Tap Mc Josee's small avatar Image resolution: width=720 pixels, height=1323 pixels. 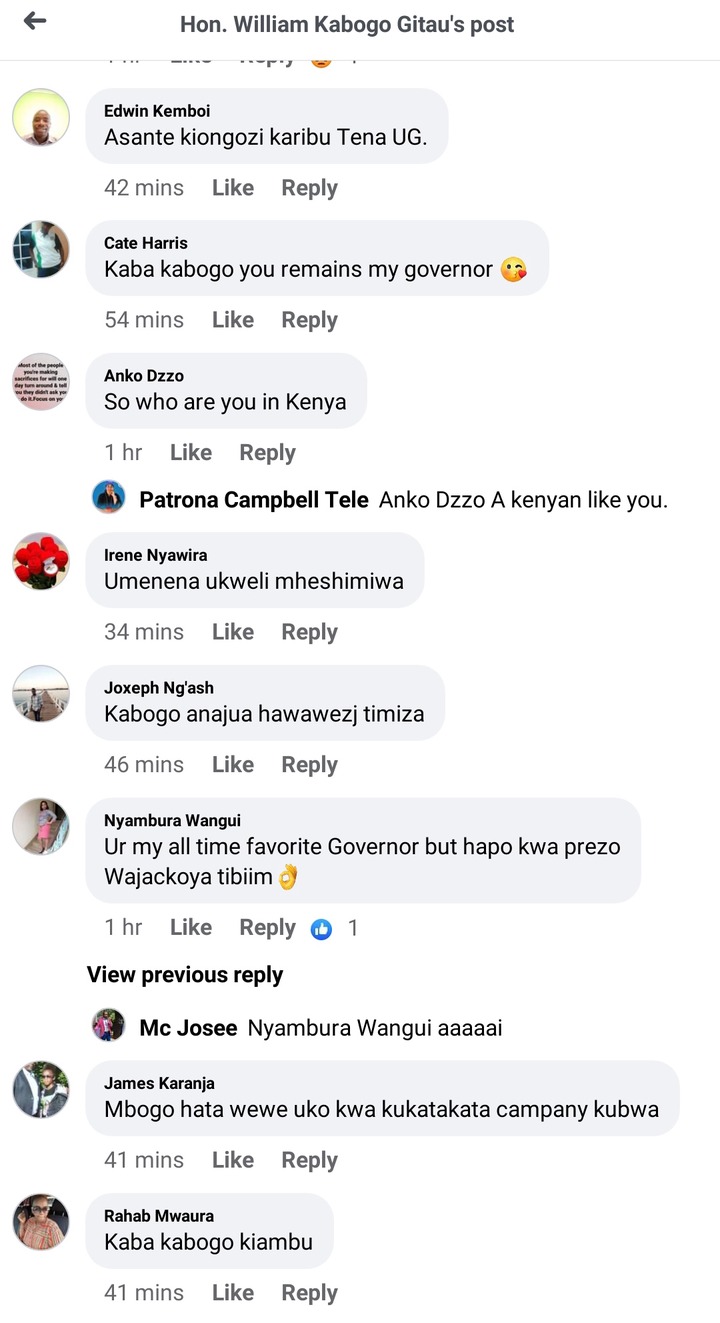pos(108,1025)
